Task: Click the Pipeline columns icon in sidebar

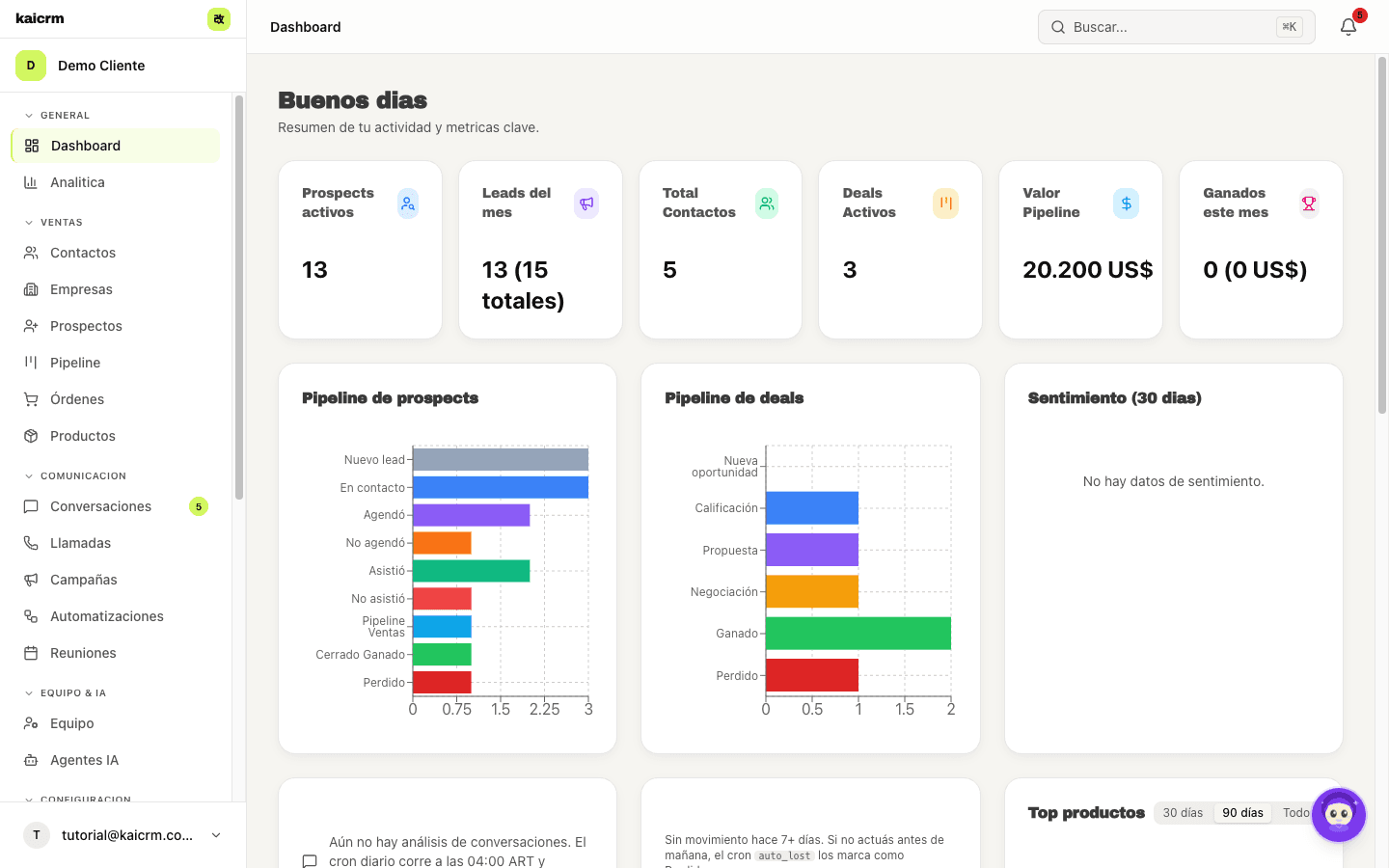Action: (x=31, y=363)
